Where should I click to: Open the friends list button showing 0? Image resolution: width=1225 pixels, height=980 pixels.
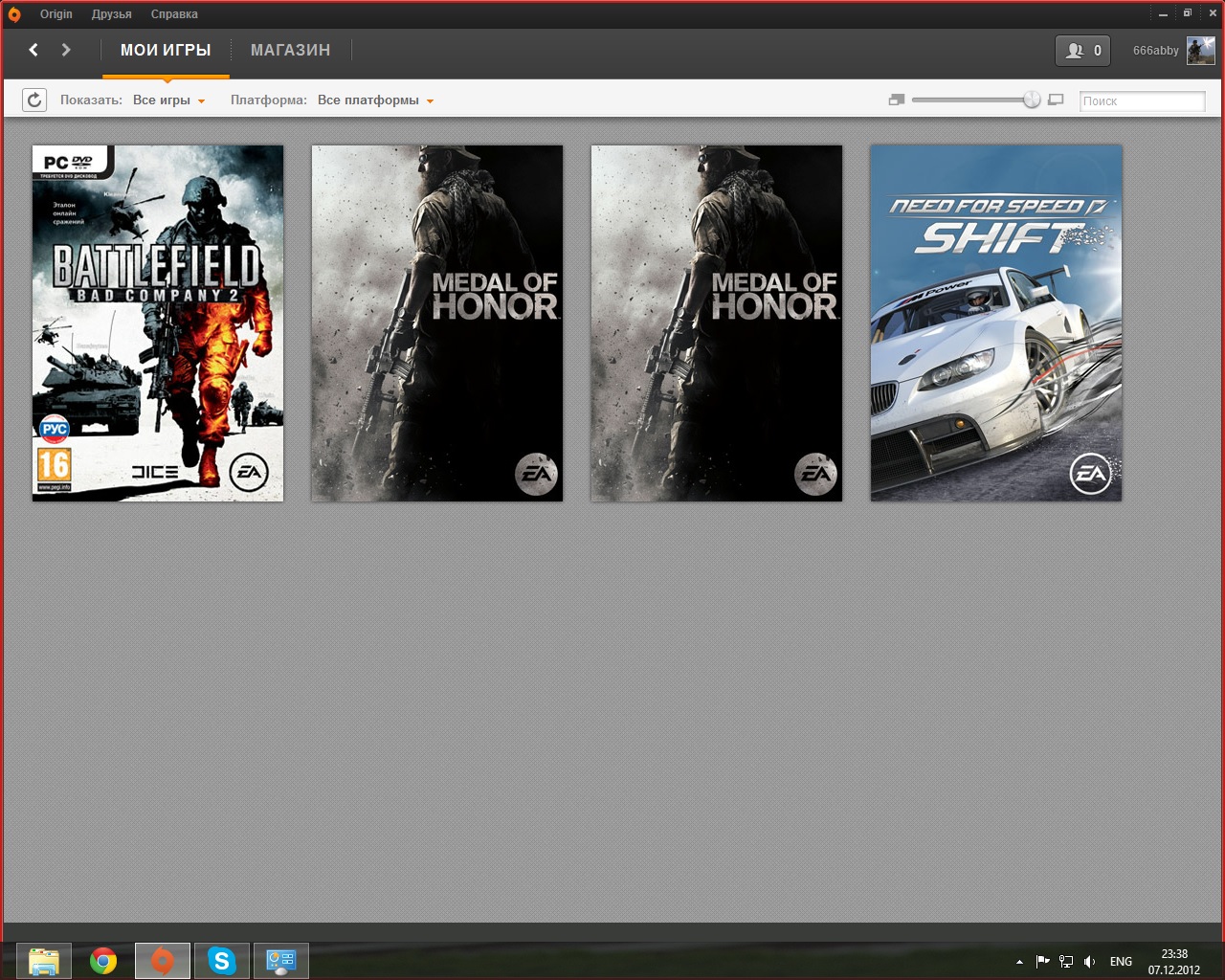(1082, 51)
